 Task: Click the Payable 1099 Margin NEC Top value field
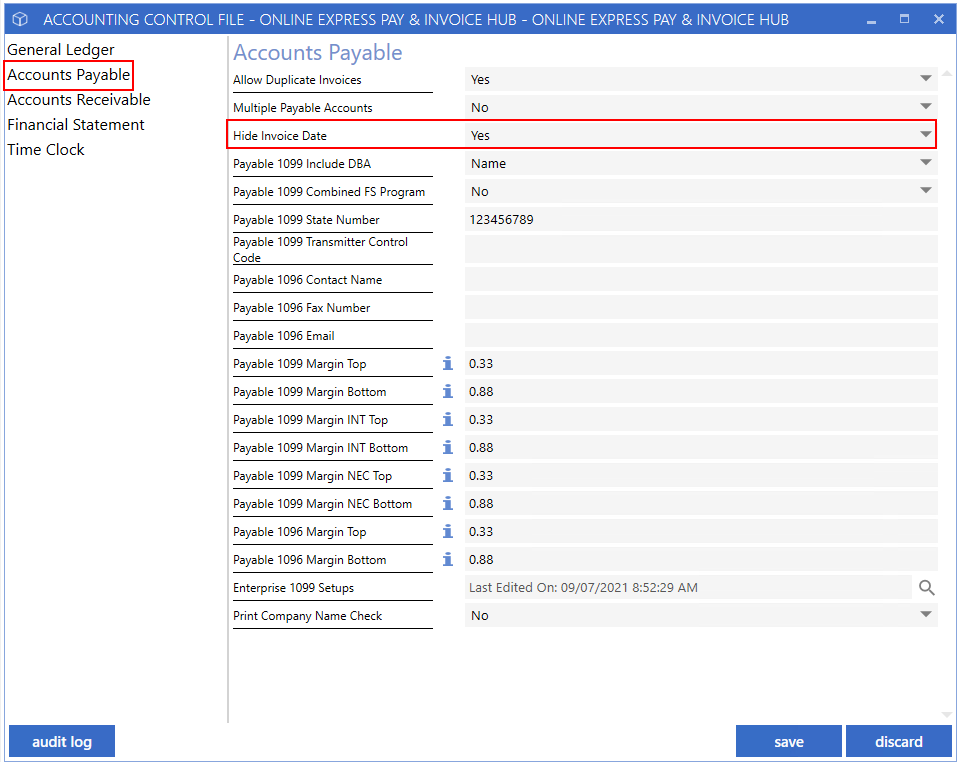pyautogui.click(x=701, y=476)
